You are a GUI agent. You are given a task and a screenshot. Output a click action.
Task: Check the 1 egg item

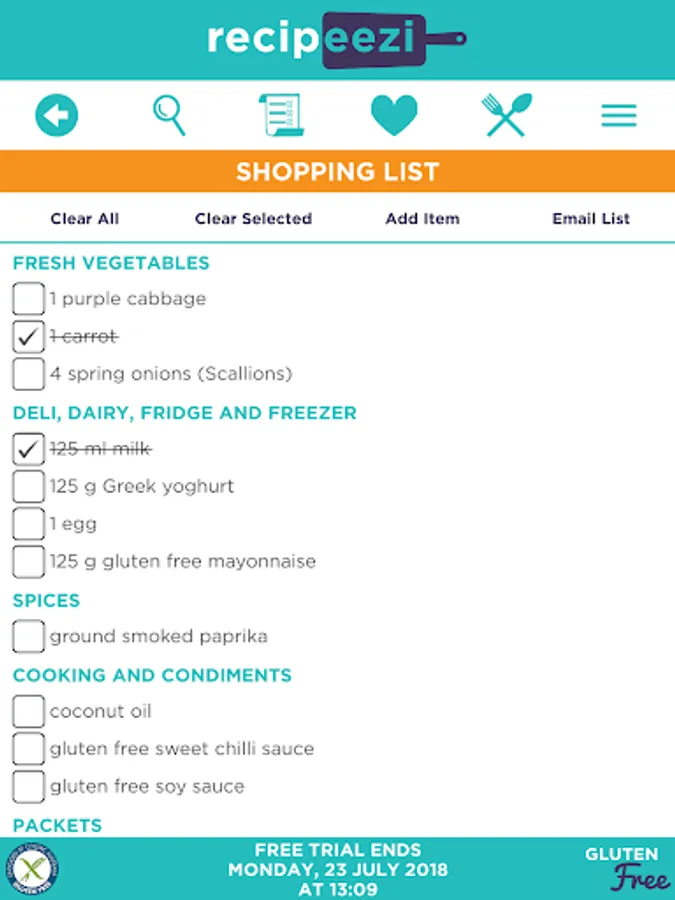click(x=28, y=524)
